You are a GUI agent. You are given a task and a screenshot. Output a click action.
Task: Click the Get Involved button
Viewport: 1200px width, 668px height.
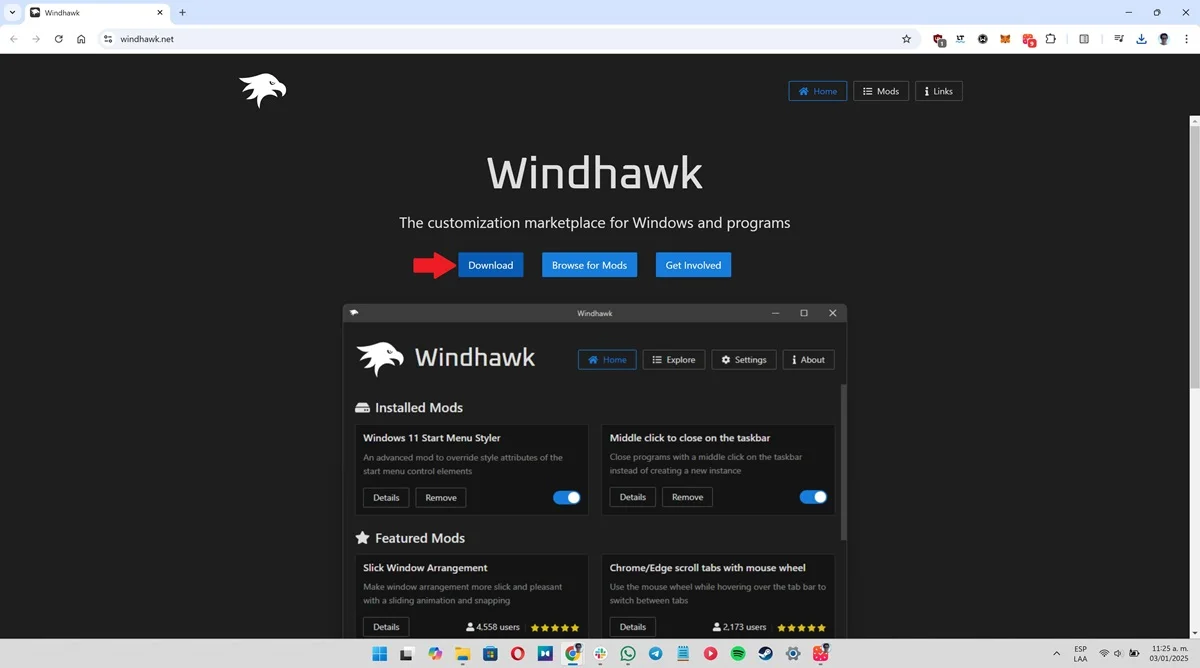[x=692, y=264]
